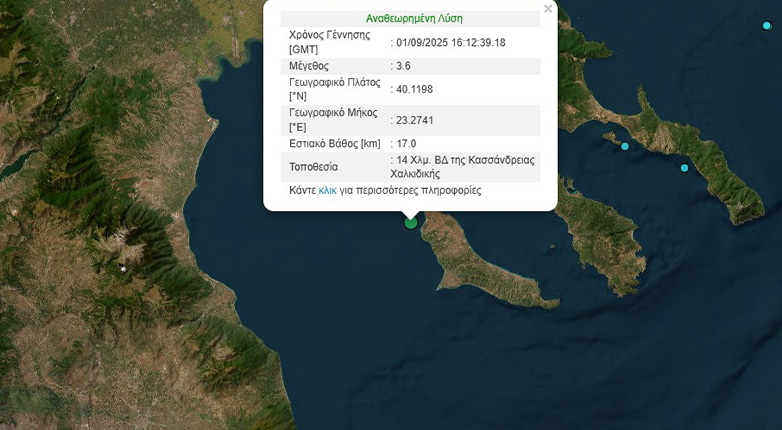The height and width of the screenshot is (430, 782).
Task: Click the 'Χρόνος Γέννησης [GMT]' label
Action: [x=330, y=42]
